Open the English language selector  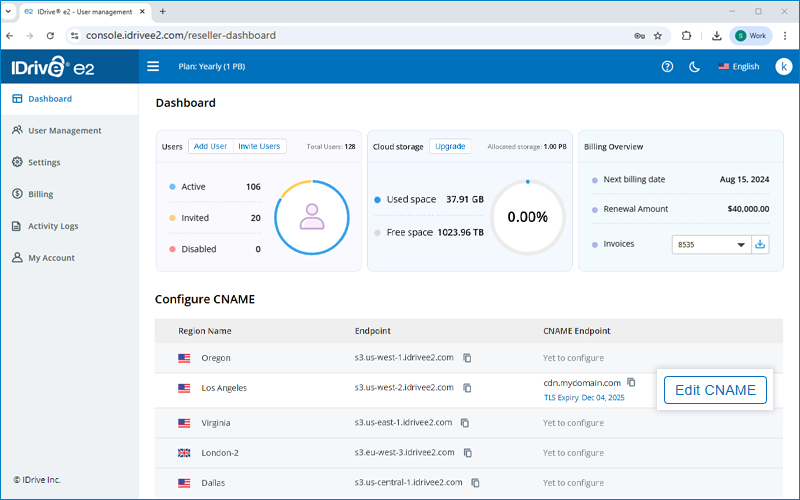point(739,66)
